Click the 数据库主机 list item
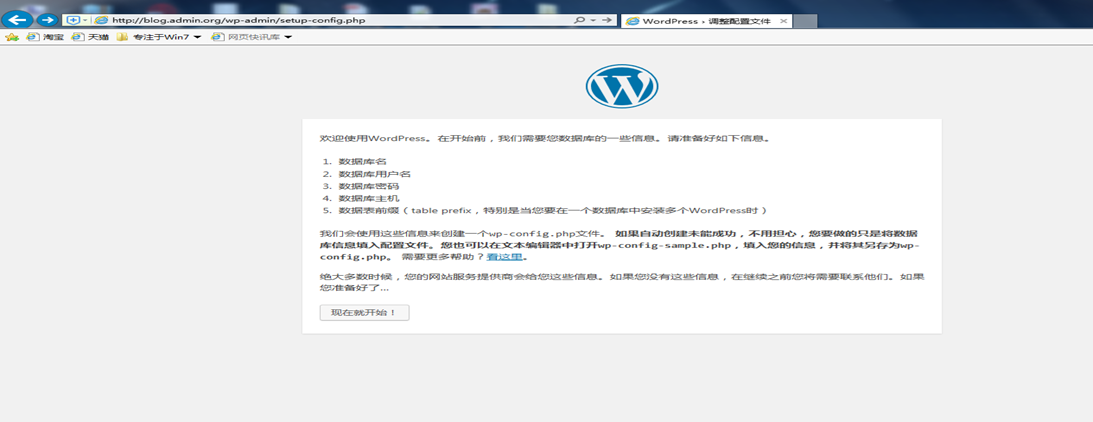 point(369,198)
